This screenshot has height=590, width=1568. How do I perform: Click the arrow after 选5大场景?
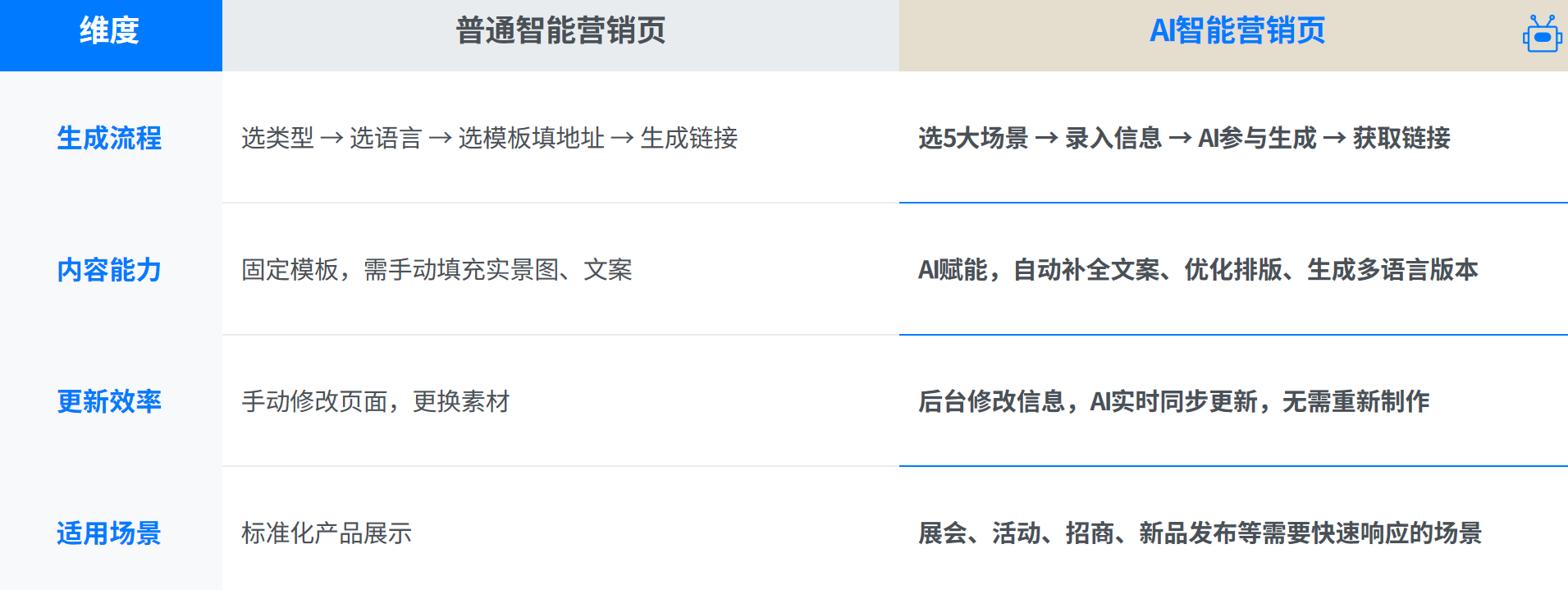click(1046, 138)
